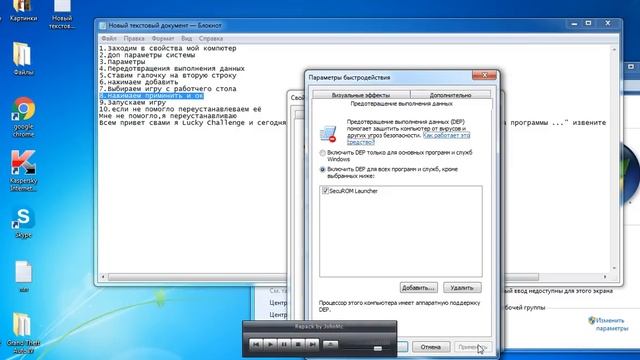640x360 pixels.
Task: Click the line '6.нажимаем добавить'
Action: [x=139, y=82]
